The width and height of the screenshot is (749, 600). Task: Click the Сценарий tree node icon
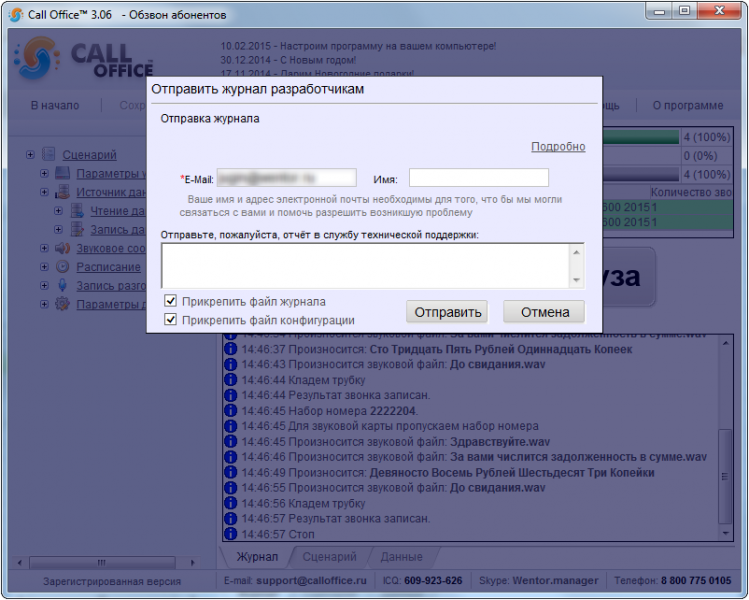[49, 154]
